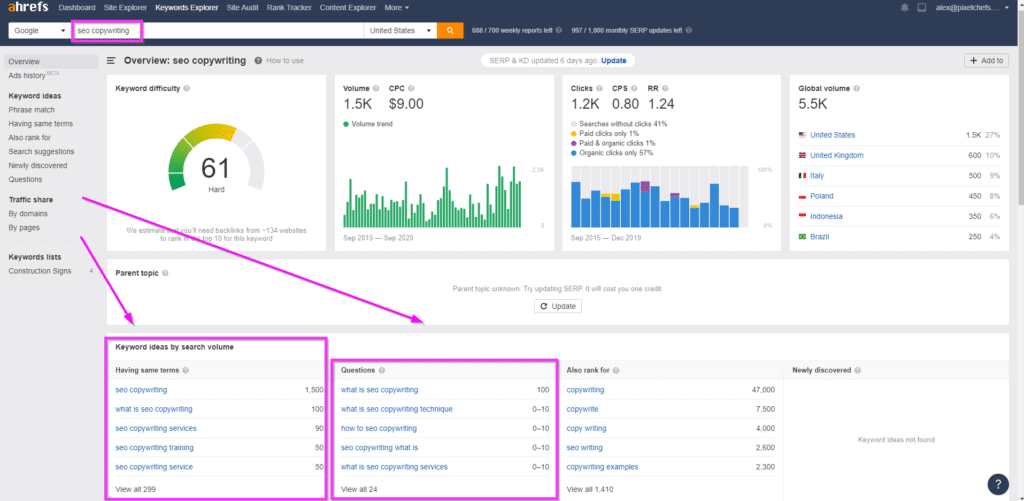Click the Volume info icon

376,88
